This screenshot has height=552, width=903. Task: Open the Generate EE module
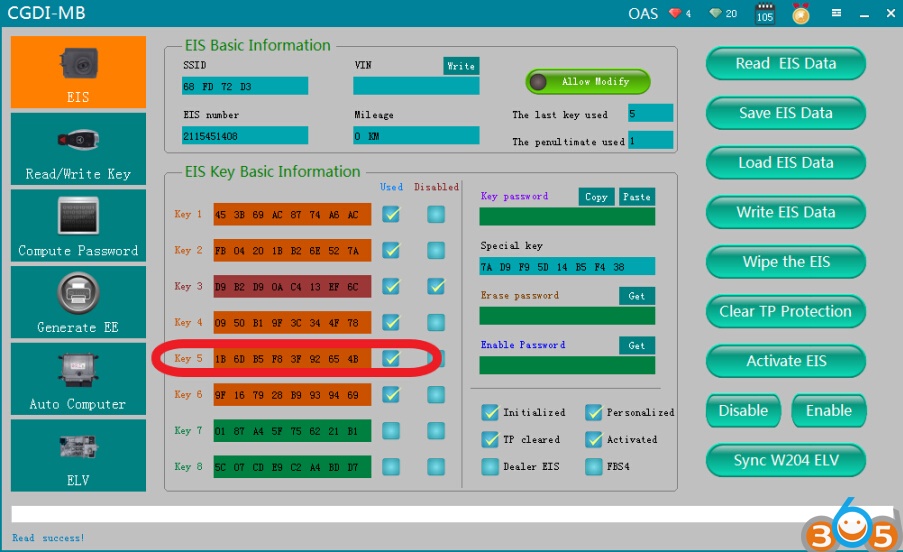tap(78, 302)
